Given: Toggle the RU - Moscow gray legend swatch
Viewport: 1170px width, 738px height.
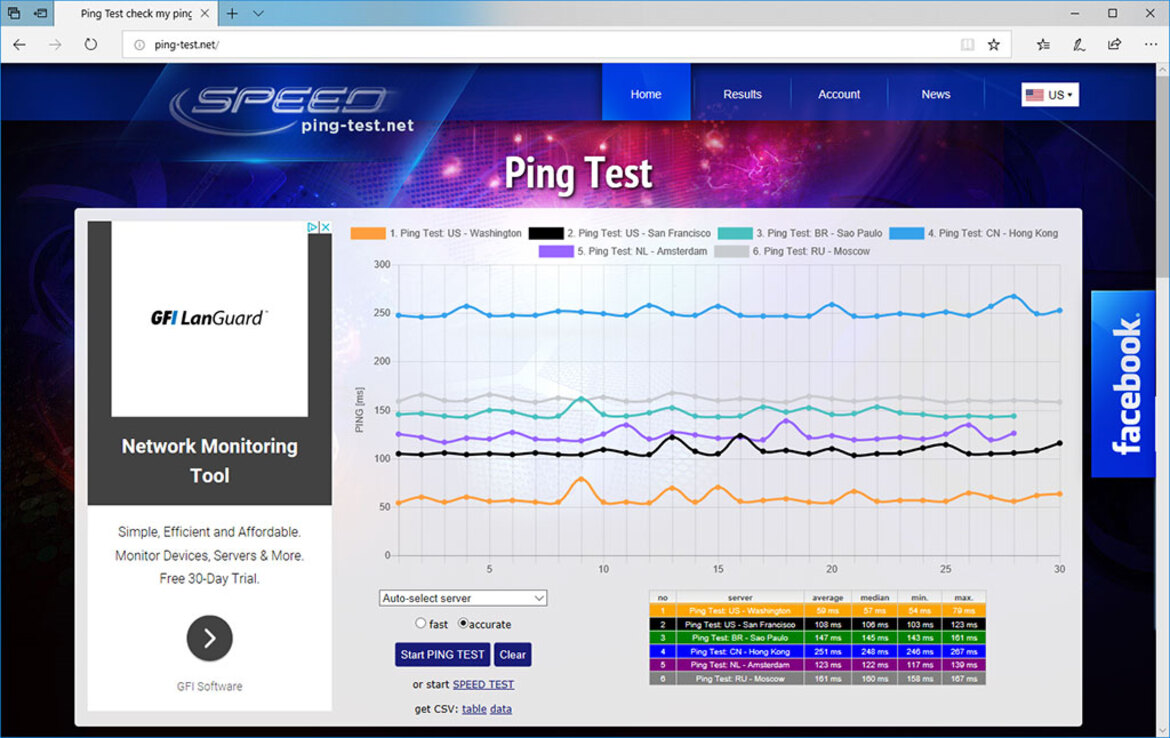Looking at the screenshot, I should click(731, 251).
